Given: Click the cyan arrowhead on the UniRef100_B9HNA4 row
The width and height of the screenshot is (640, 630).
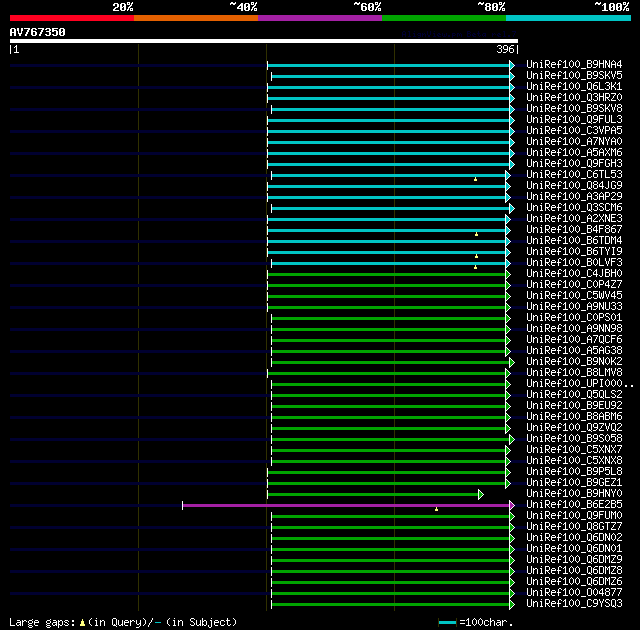Looking at the screenshot, I should pos(512,65).
